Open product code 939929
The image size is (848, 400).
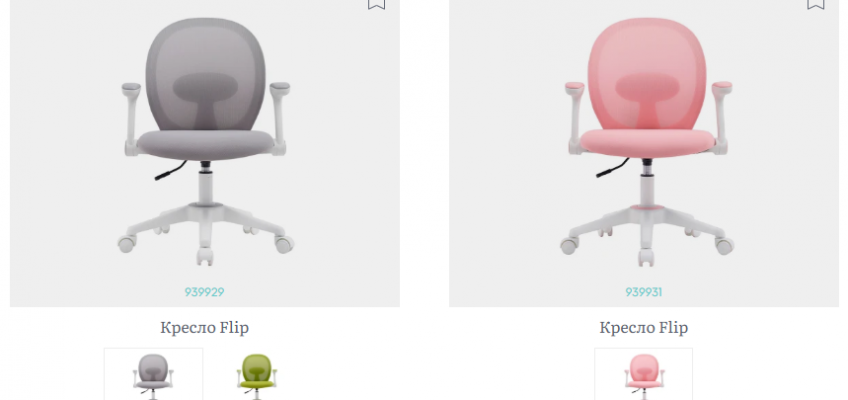point(204,292)
